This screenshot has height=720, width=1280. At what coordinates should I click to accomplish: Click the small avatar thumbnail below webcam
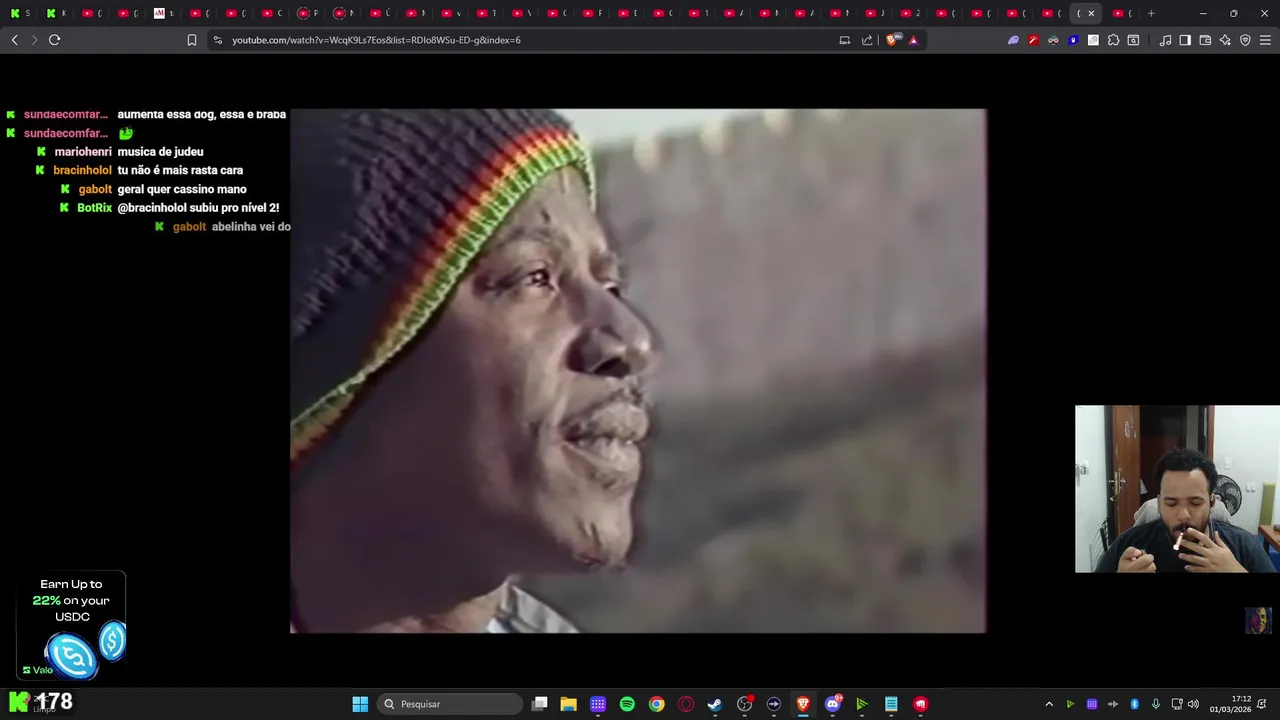[1258, 620]
